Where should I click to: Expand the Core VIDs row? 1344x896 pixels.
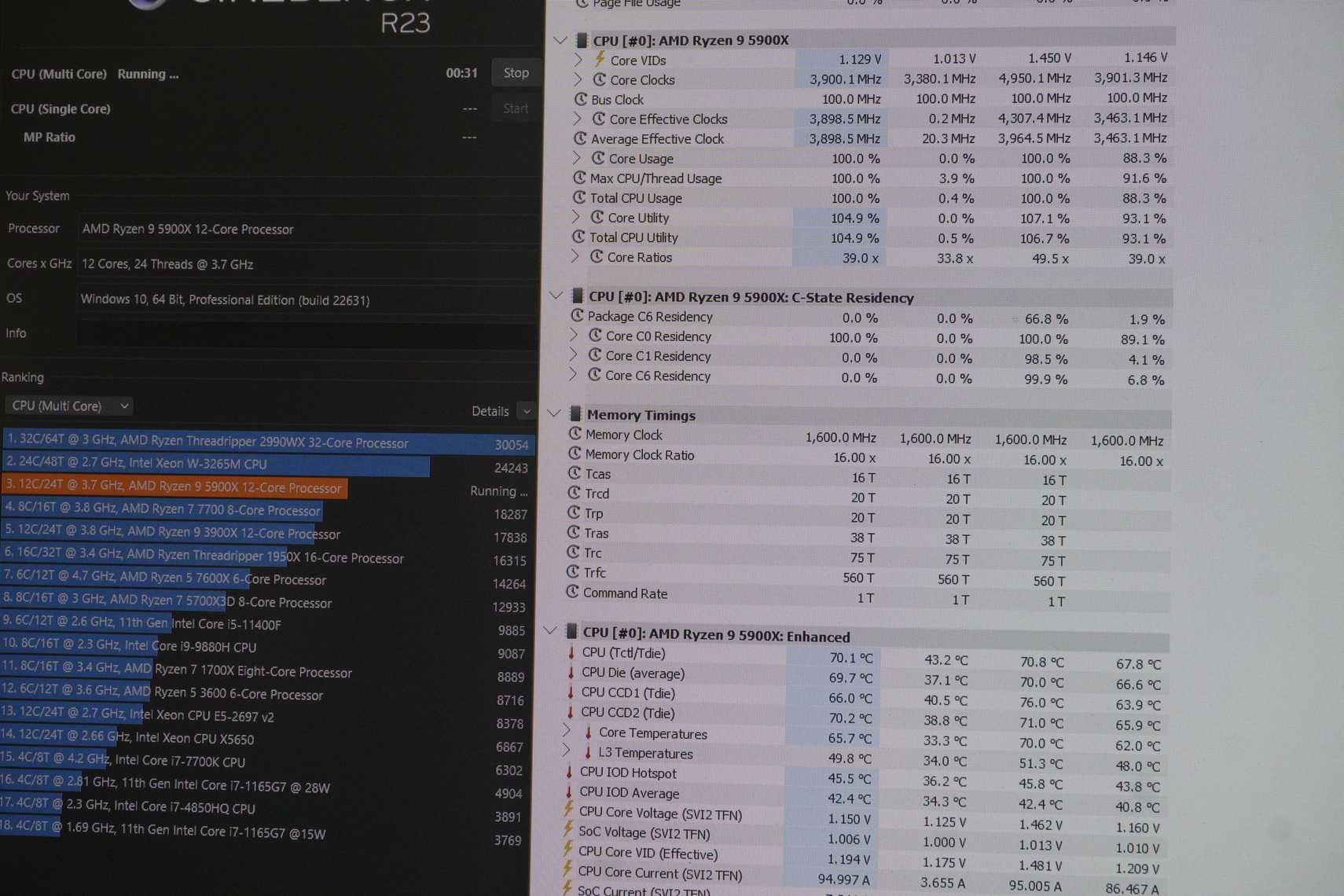tap(578, 60)
